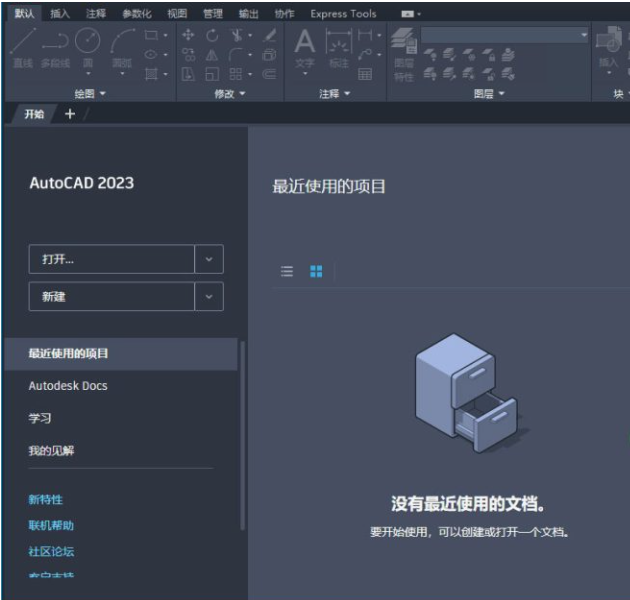
Task: Select the Copy tool in Modify panel
Action: 188,55
